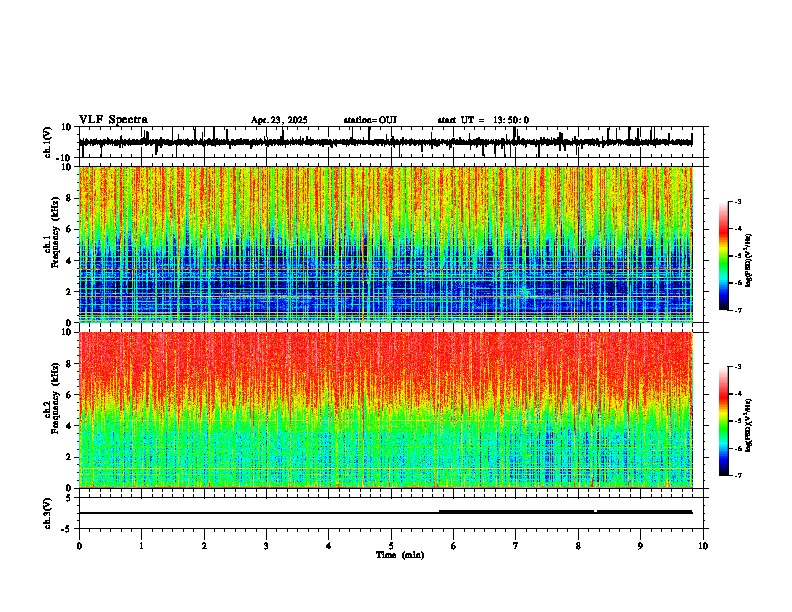Click the "4" kHz tick on ch.2 spectrogram axis

point(70,426)
